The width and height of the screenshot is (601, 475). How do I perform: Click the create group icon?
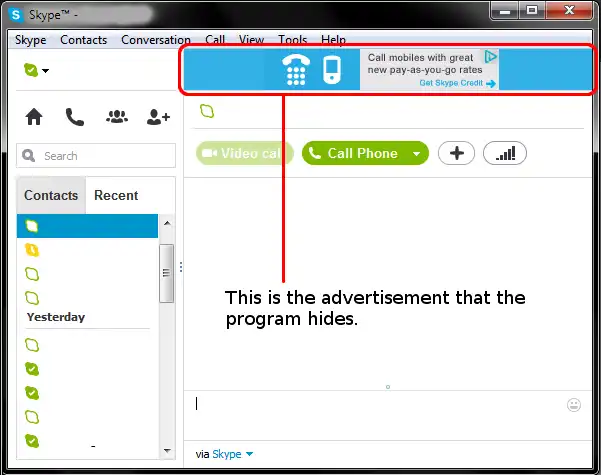(117, 117)
